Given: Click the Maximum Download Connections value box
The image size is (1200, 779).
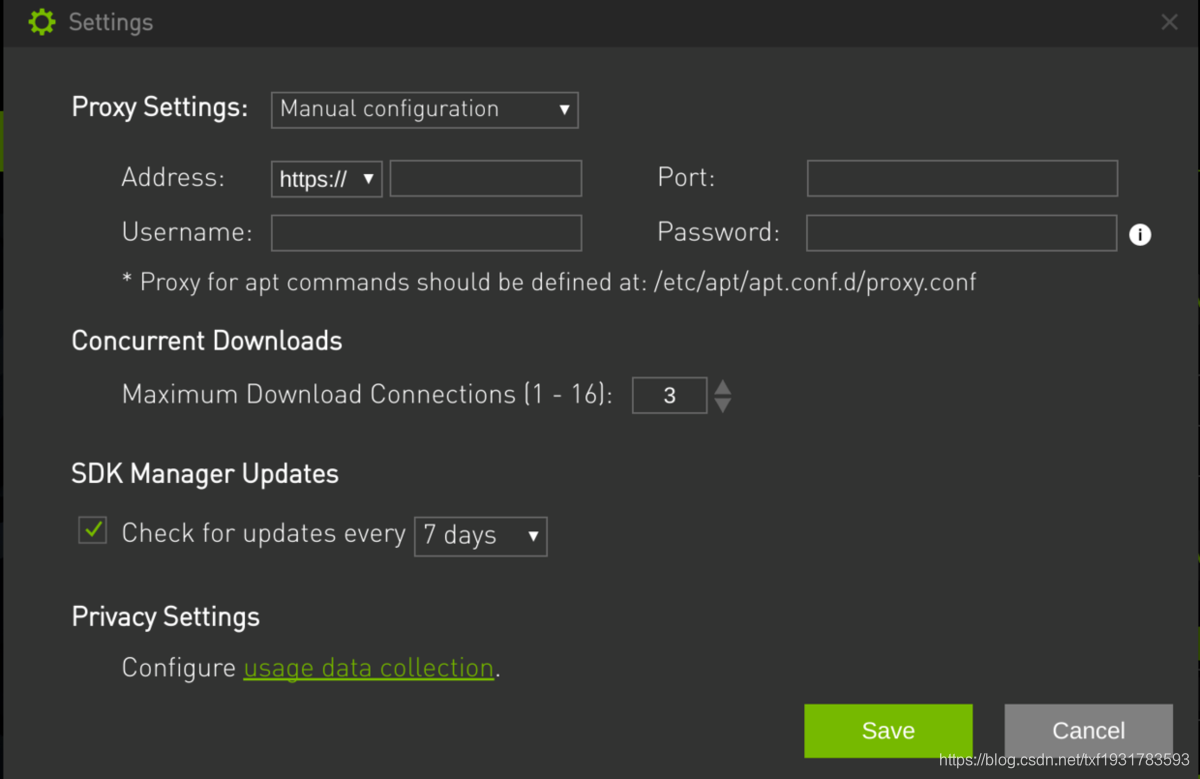Looking at the screenshot, I should click(x=670, y=395).
